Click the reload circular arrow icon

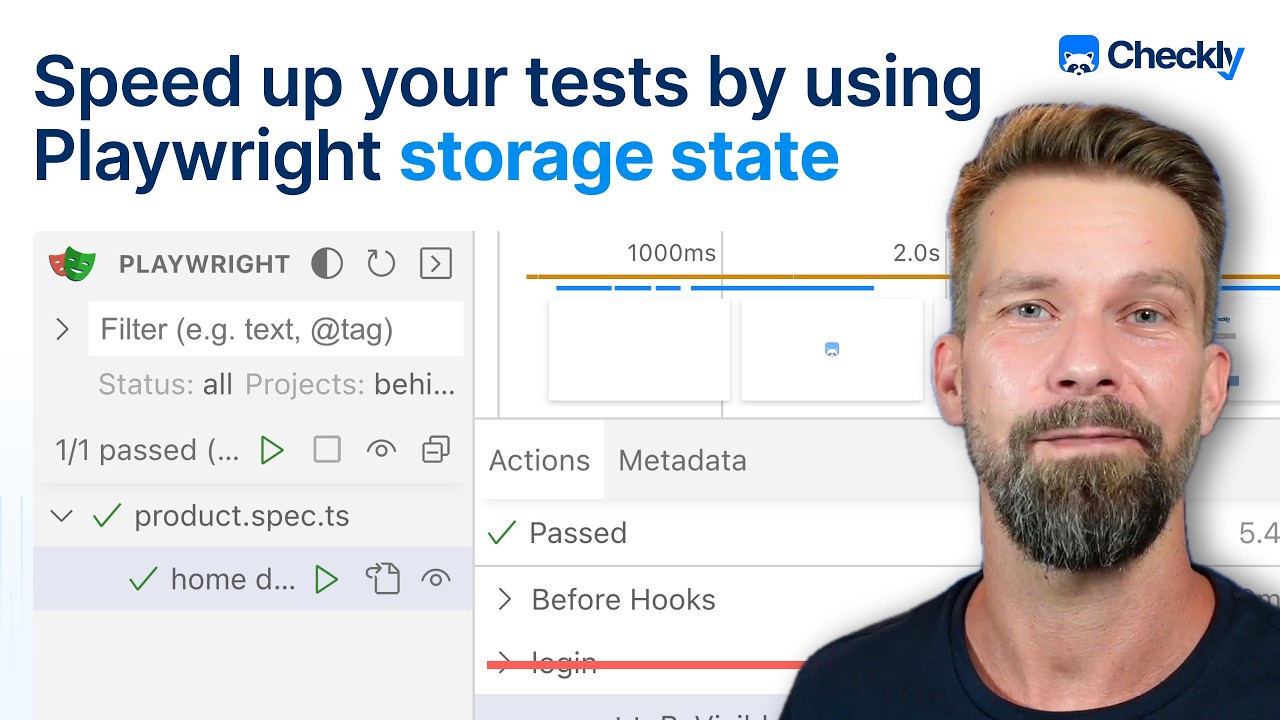381,264
